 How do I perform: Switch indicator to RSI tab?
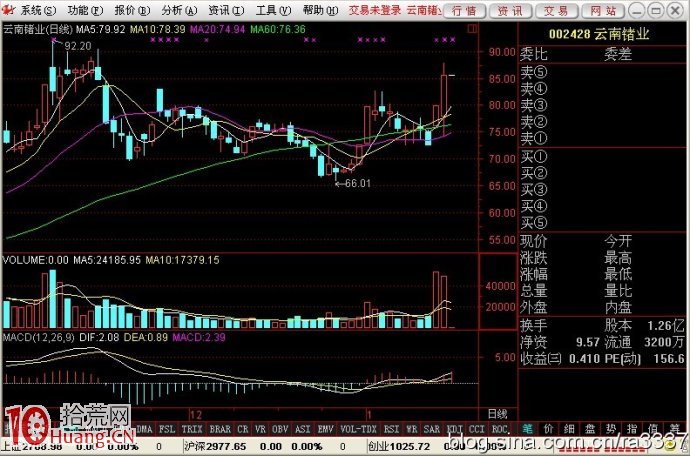click(391, 429)
